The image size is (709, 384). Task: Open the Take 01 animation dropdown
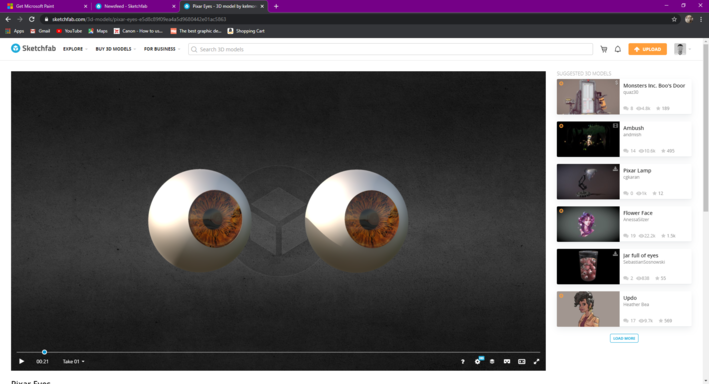(73, 361)
